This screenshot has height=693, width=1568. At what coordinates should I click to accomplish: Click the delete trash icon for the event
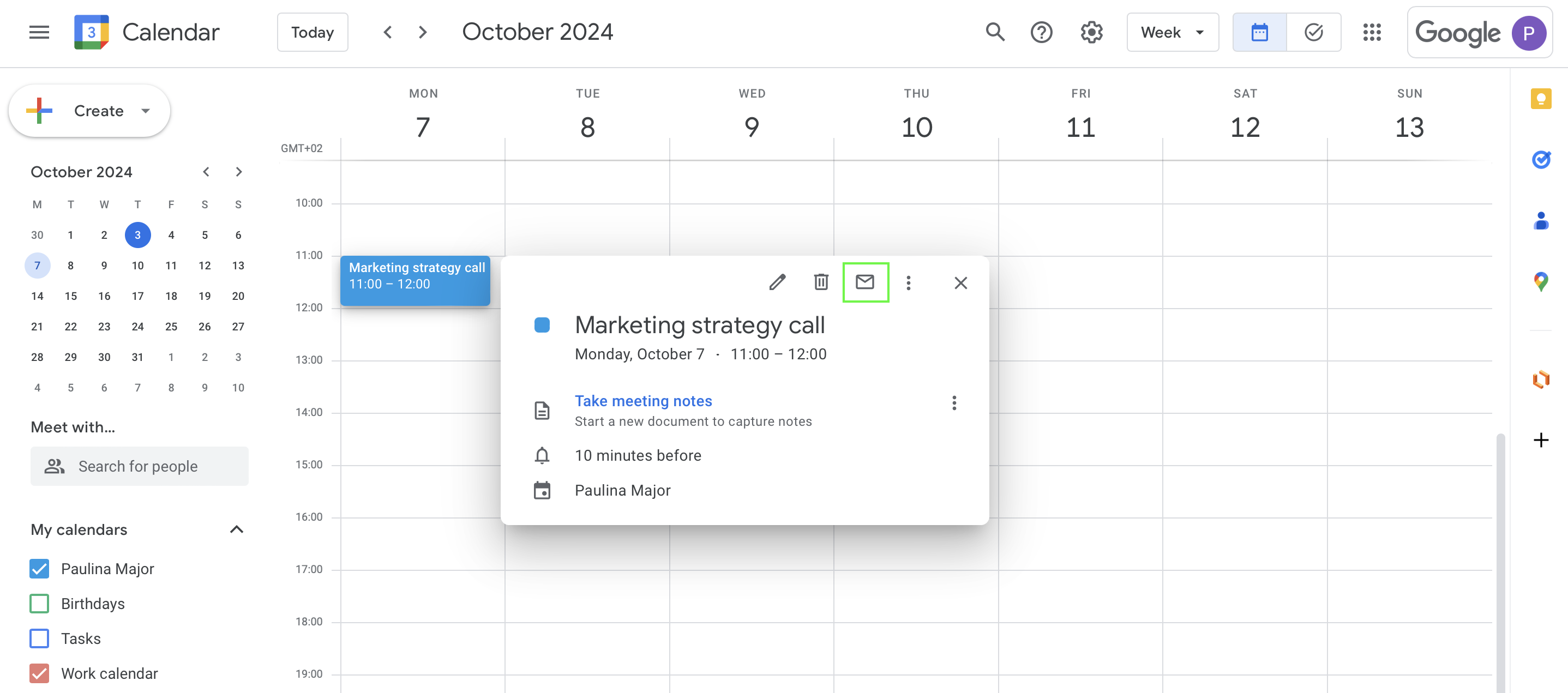pos(820,282)
